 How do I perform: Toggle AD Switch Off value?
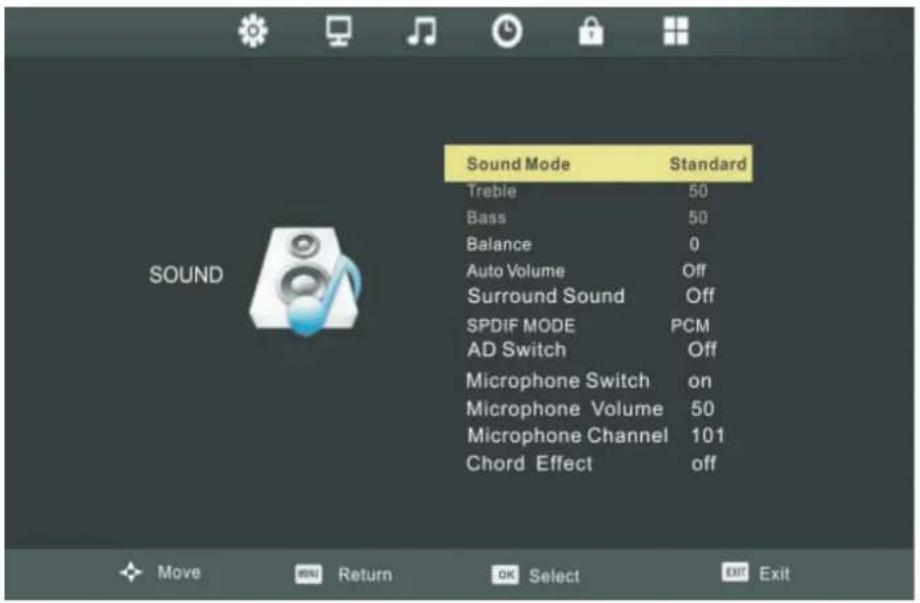tap(702, 350)
